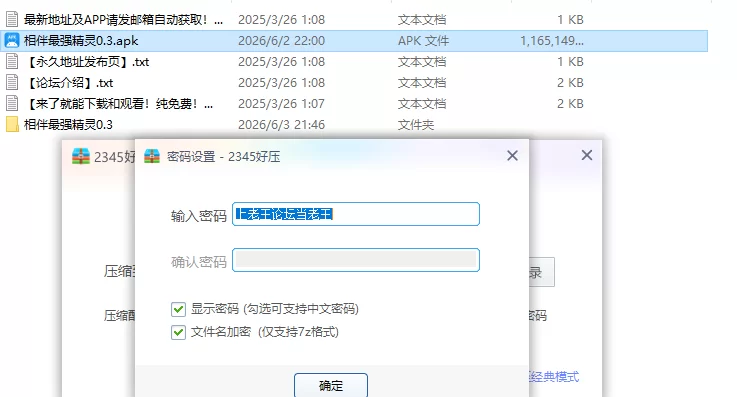Click the APK file icon of 相伴最强精灵0.3.apk
This screenshot has height=397, width=737.
click(12, 40)
